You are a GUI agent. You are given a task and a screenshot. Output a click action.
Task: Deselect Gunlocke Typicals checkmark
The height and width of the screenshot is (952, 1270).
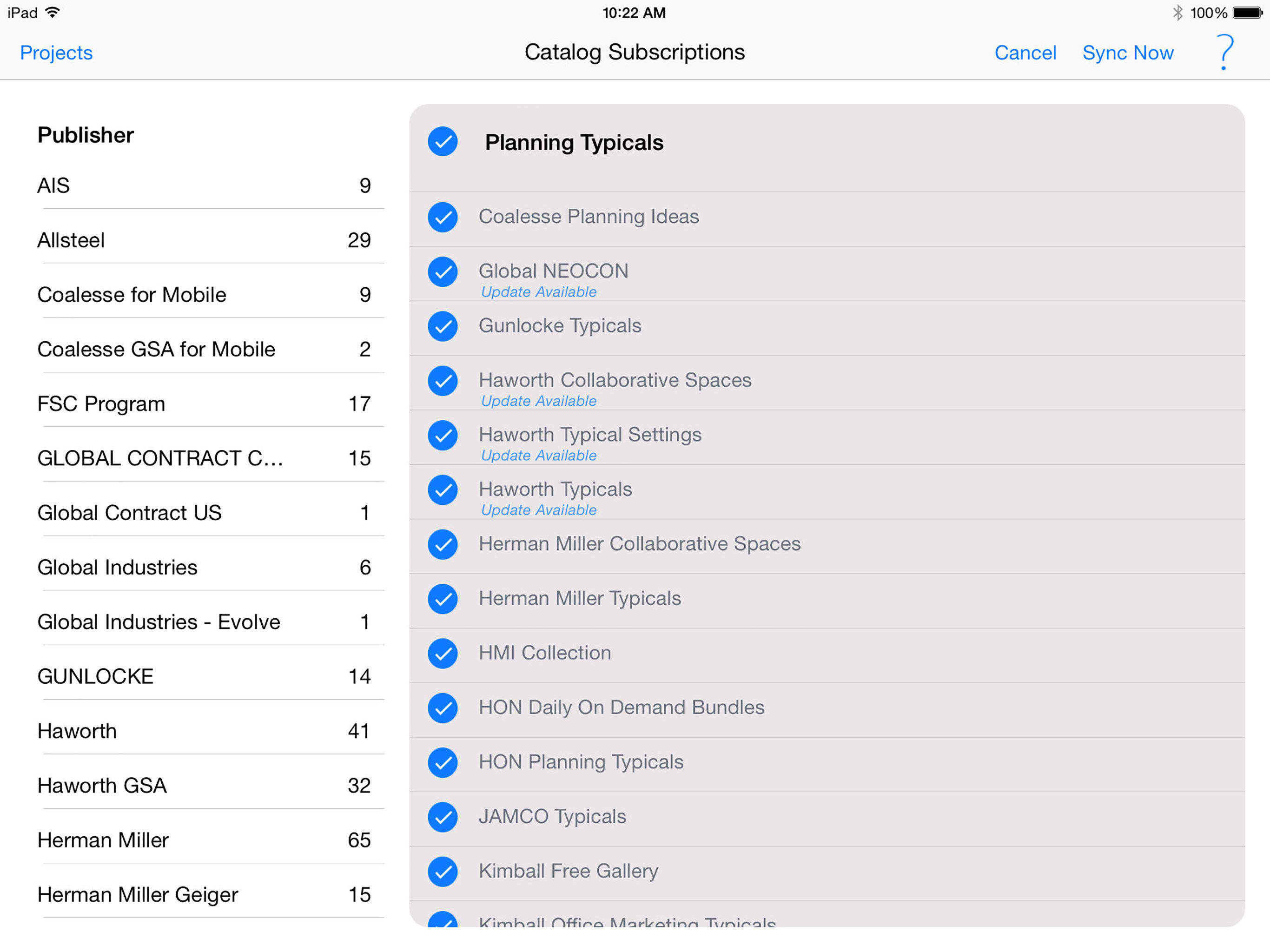coord(443,326)
